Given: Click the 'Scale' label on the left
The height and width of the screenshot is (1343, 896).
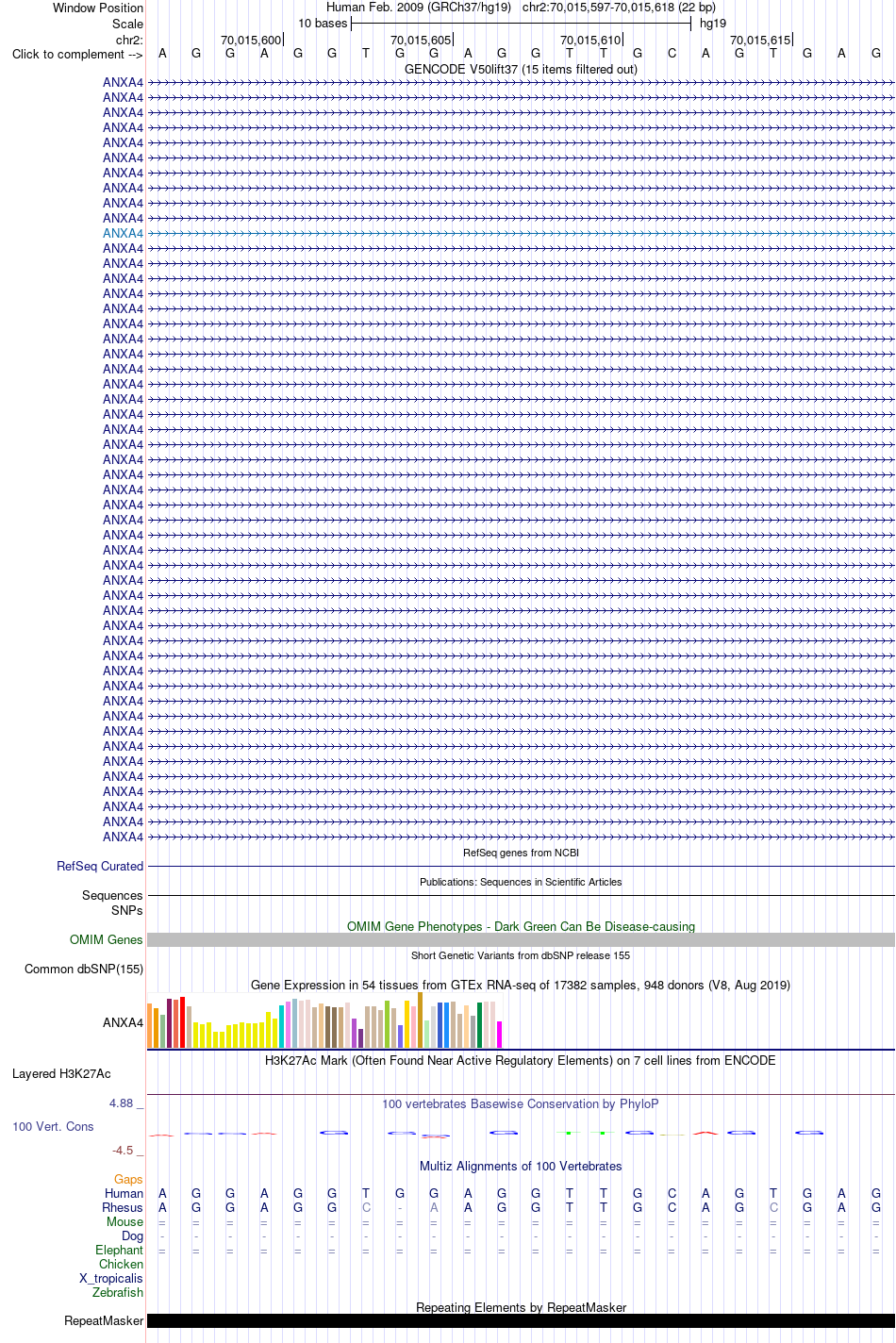Looking at the screenshot, I should pyautogui.click(x=127, y=24).
